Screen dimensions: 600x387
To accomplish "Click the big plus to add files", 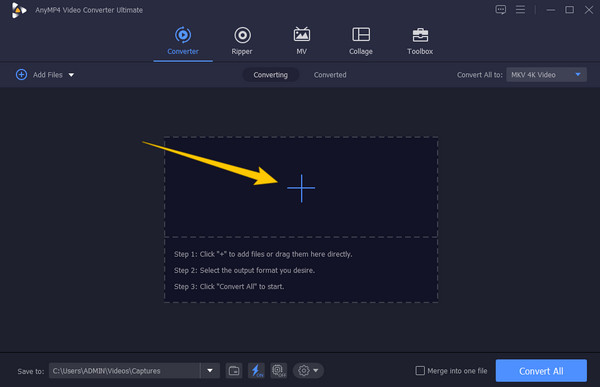I will (x=301, y=188).
